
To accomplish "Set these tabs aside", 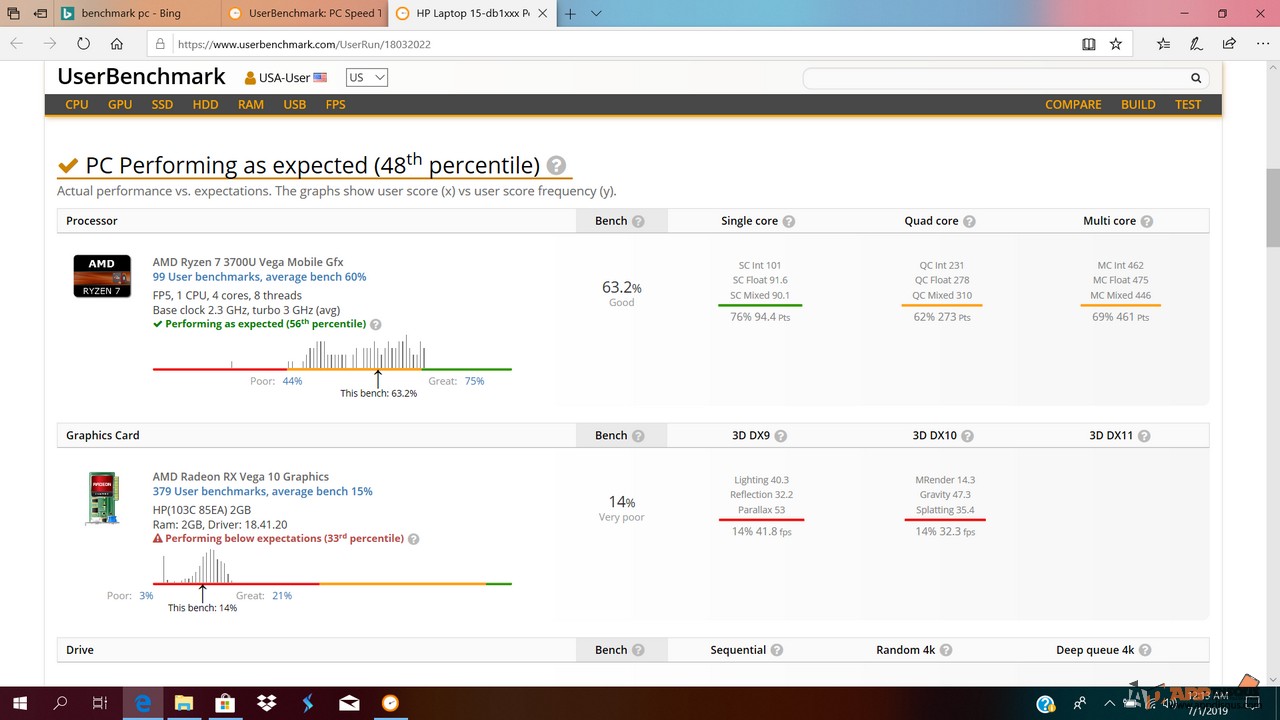I will [40, 14].
